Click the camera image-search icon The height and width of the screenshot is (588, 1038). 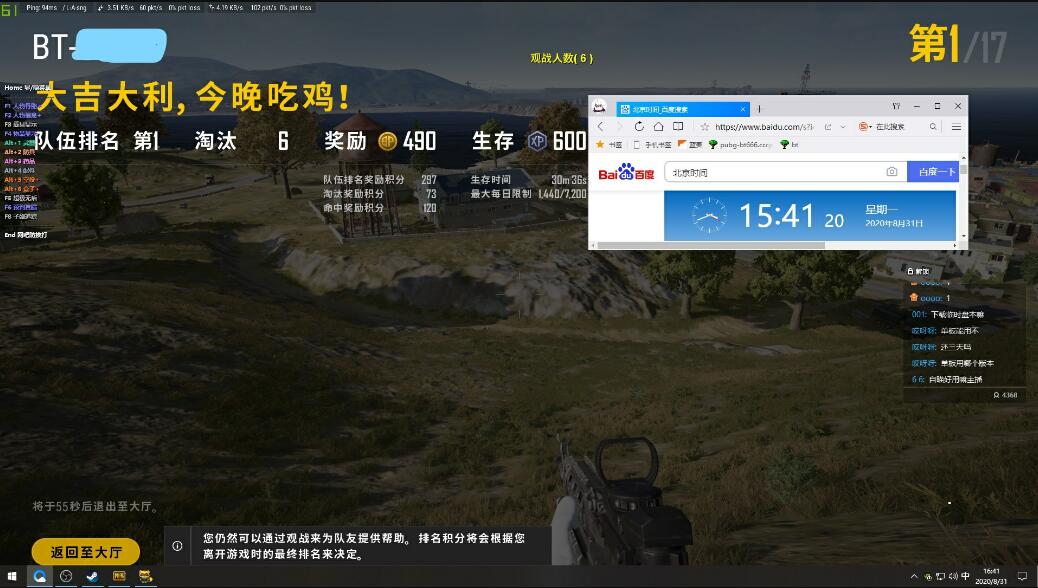[891, 173]
